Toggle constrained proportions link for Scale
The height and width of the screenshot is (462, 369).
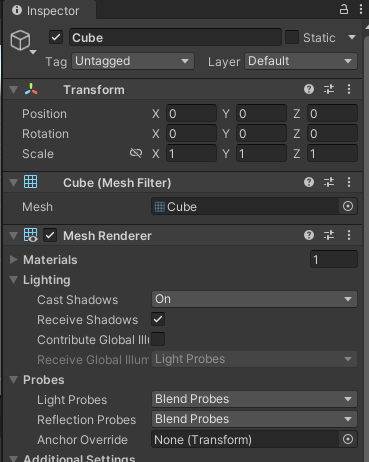(136, 153)
